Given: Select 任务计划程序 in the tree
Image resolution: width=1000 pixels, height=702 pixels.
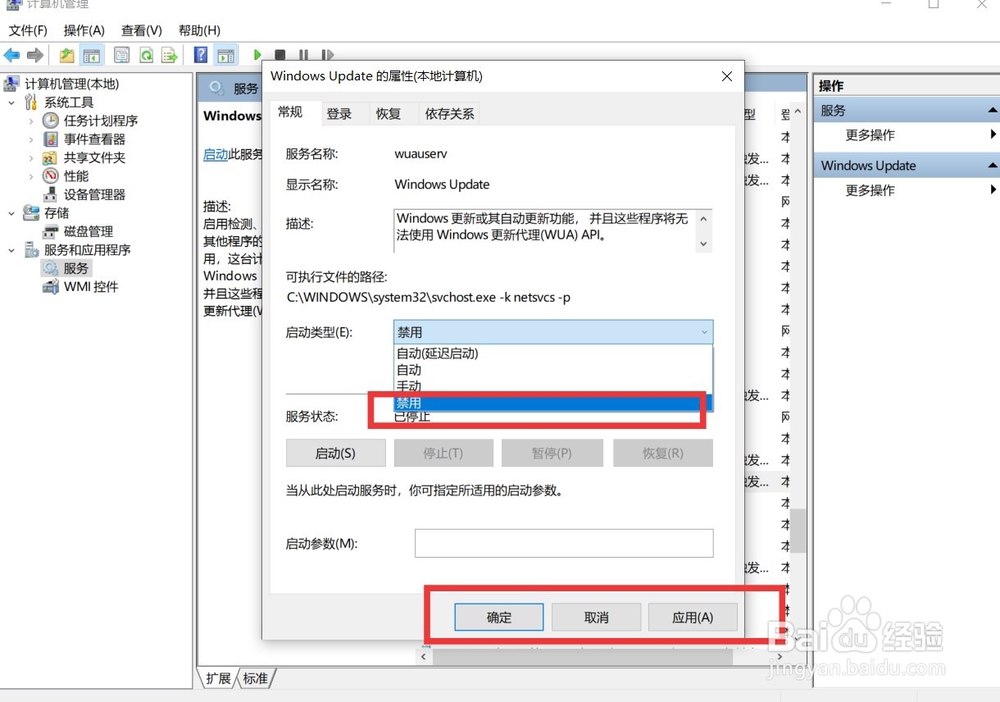Looking at the screenshot, I should [x=100, y=121].
